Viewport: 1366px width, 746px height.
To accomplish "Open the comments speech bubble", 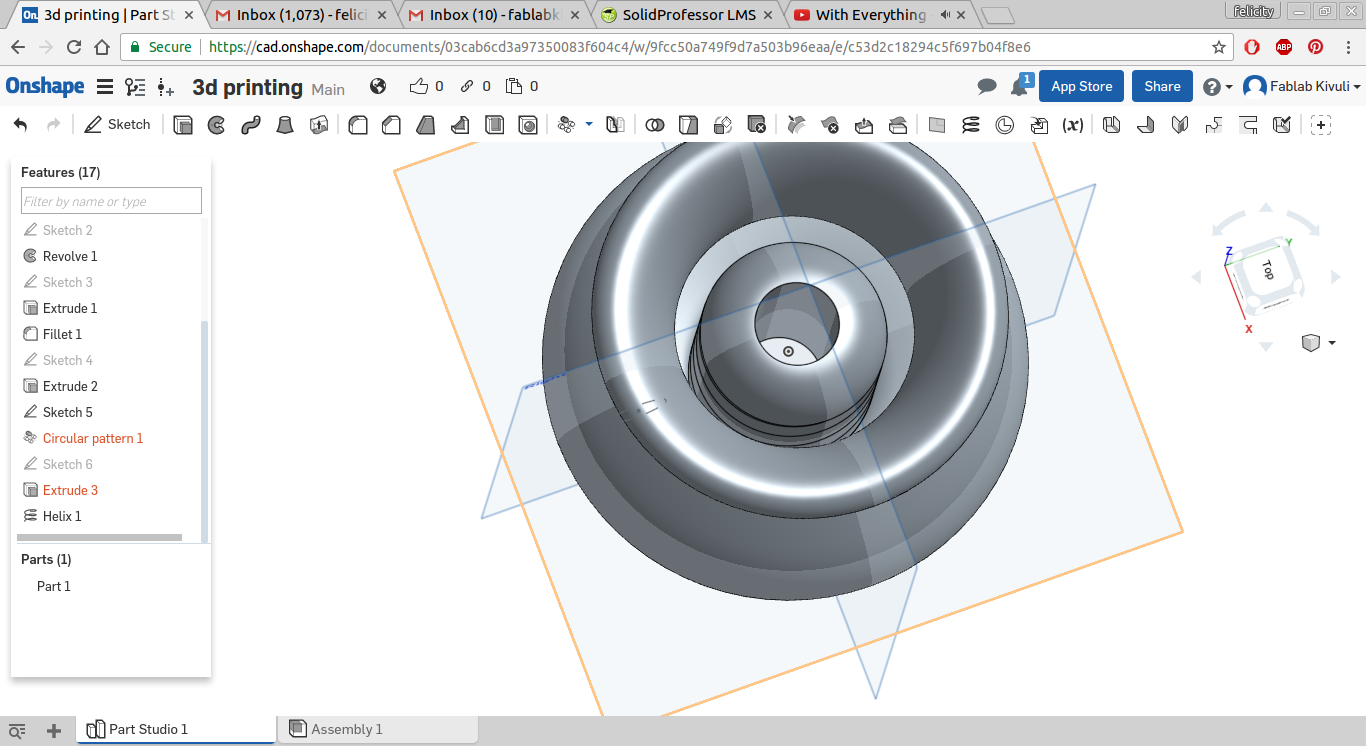I will tap(987, 87).
